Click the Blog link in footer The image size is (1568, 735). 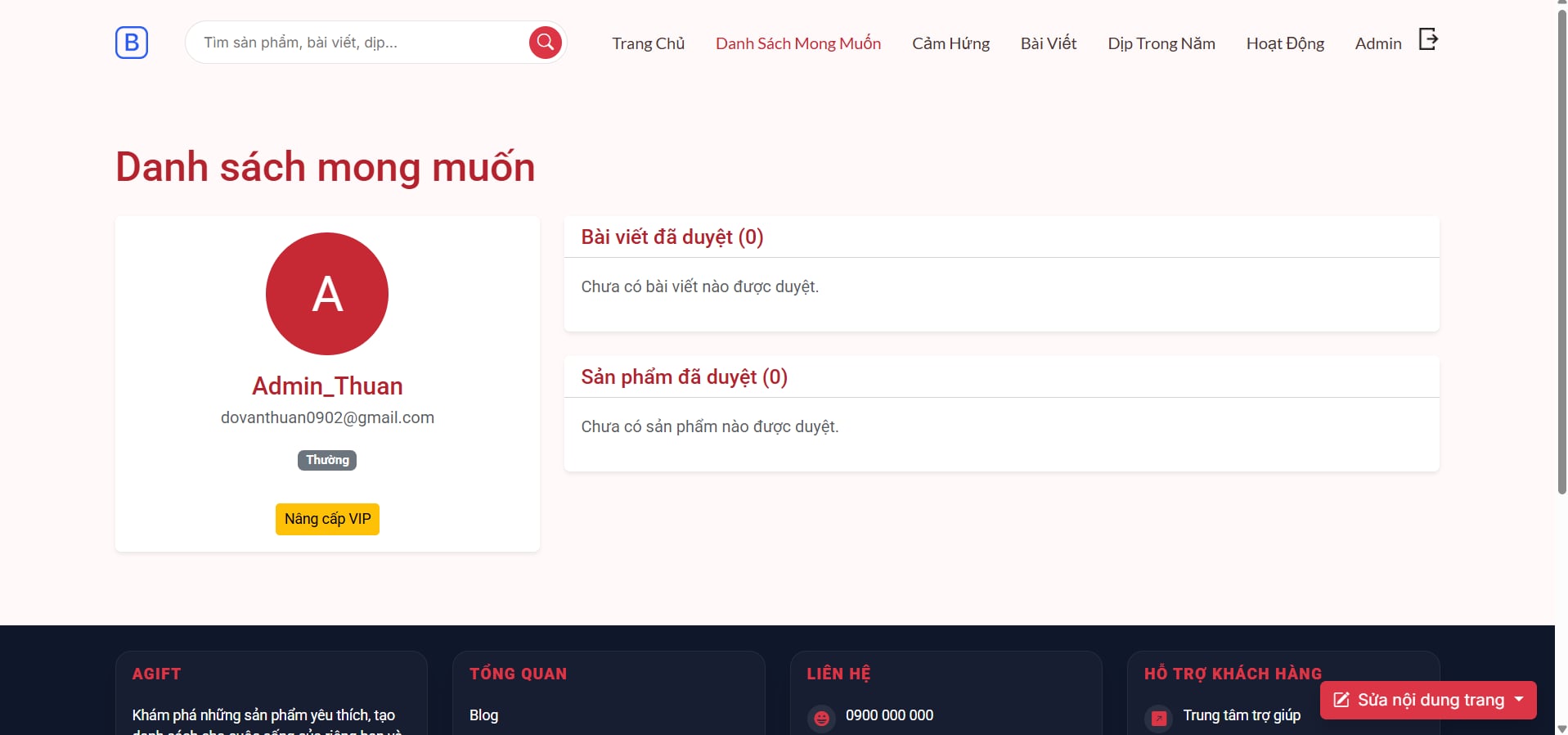pos(483,715)
